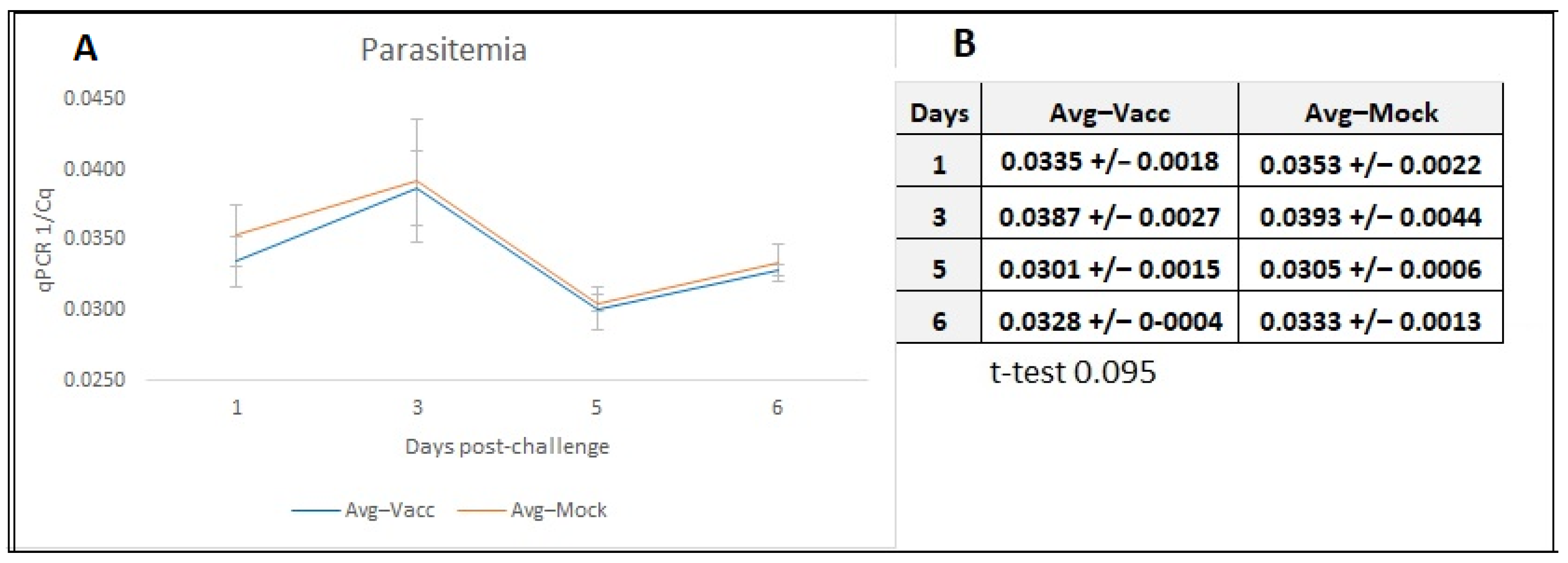Click the Avg–Mock legend label text

tap(558, 510)
